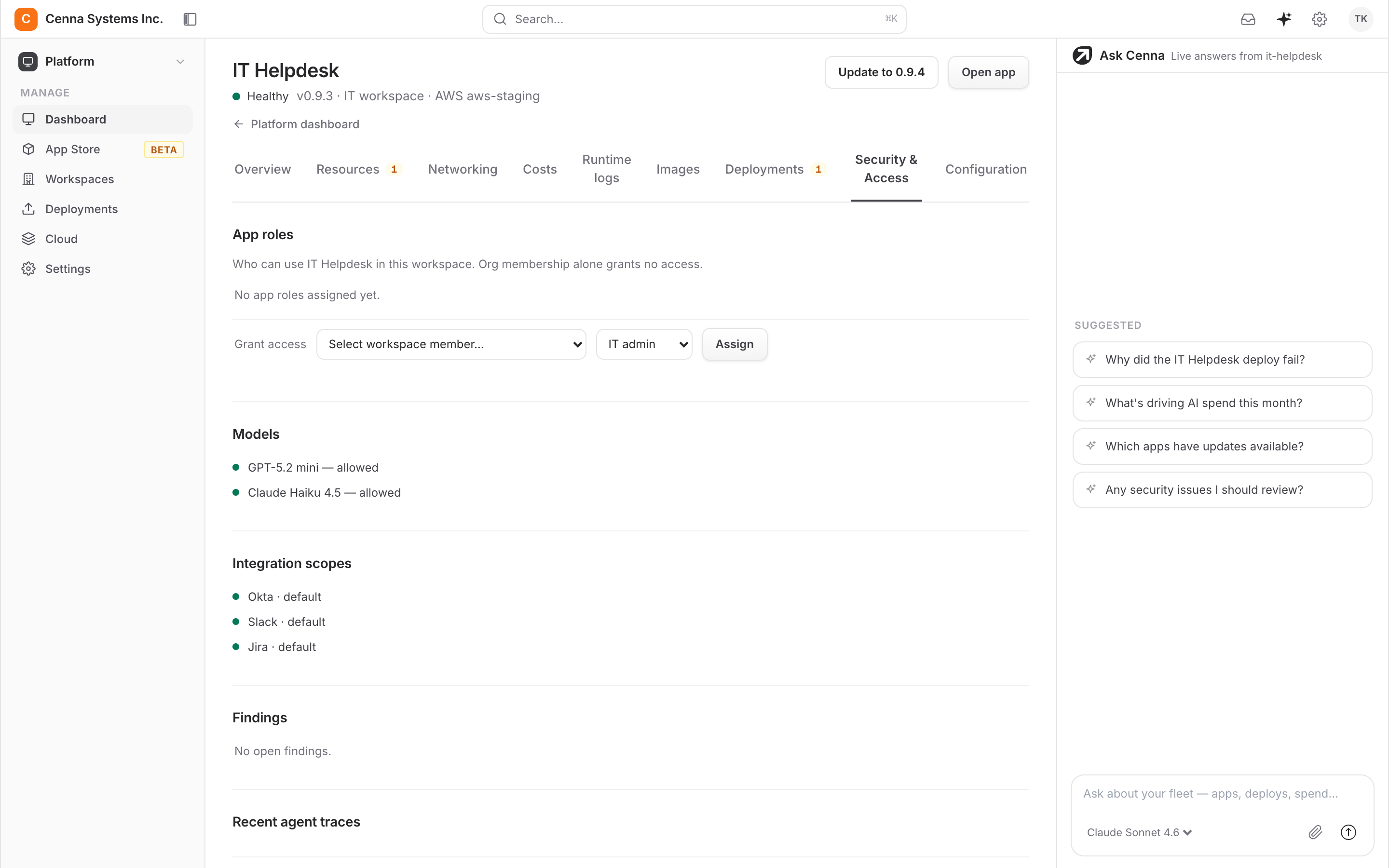Click the Workspaces building icon
The width and height of the screenshot is (1389, 868).
point(28,179)
